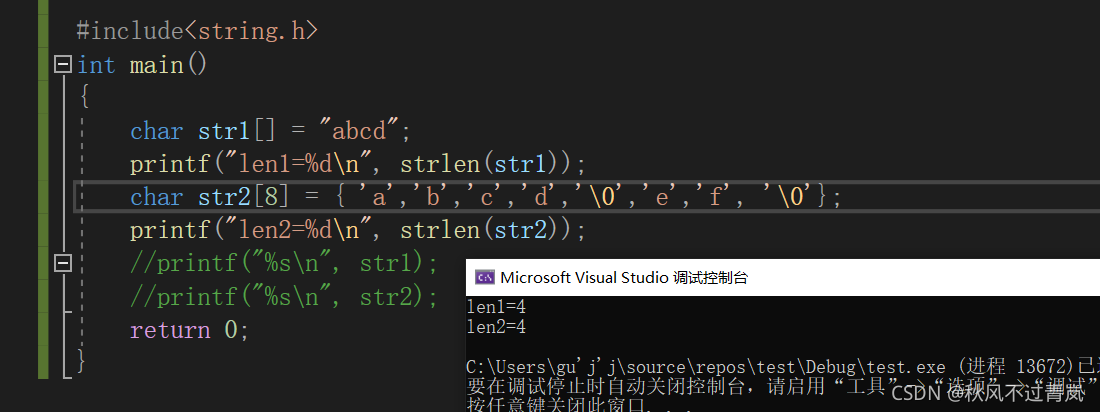Click the commented printf str1 line

pos(284,263)
